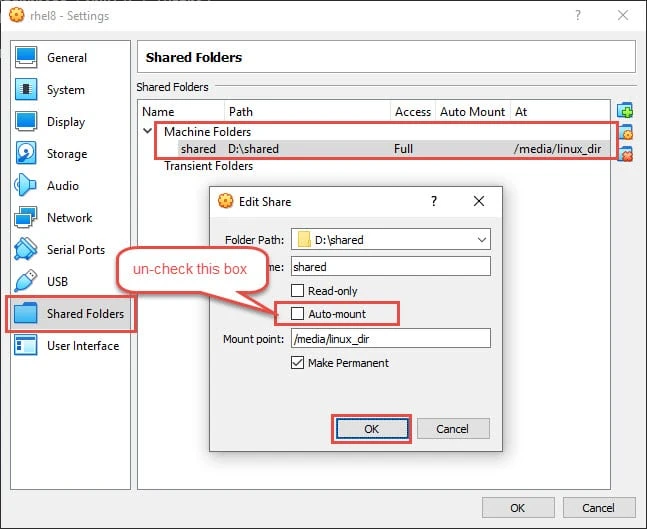Image resolution: width=647 pixels, height=529 pixels.
Task: Click the VirtualBox icon in Settings title bar
Action: coord(17,15)
